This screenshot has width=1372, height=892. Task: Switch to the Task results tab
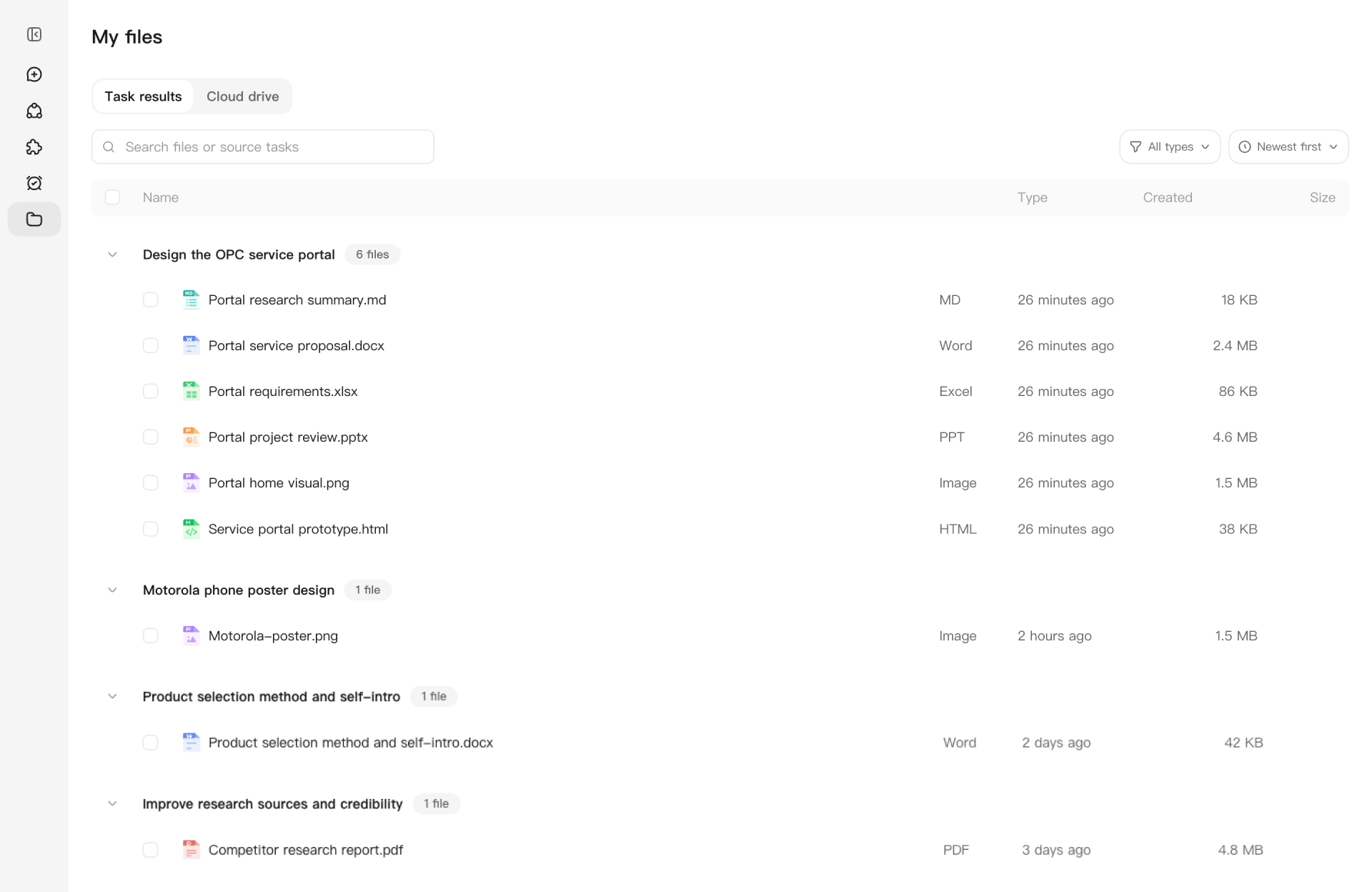pyautogui.click(x=143, y=96)
